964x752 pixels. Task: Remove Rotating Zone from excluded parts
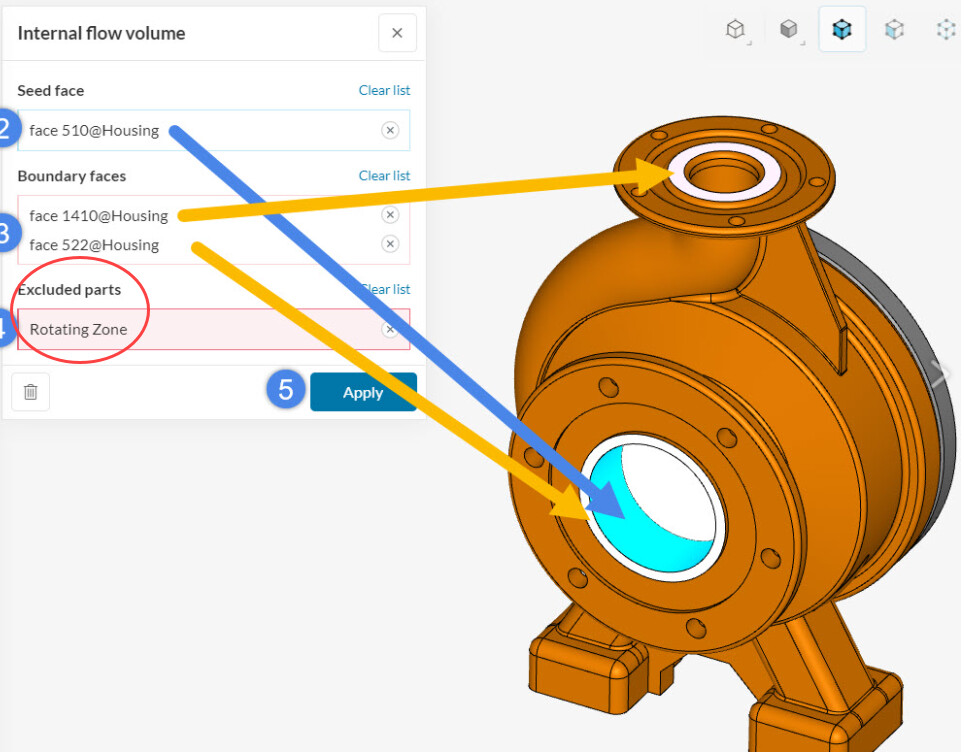(x=390, y=330)
